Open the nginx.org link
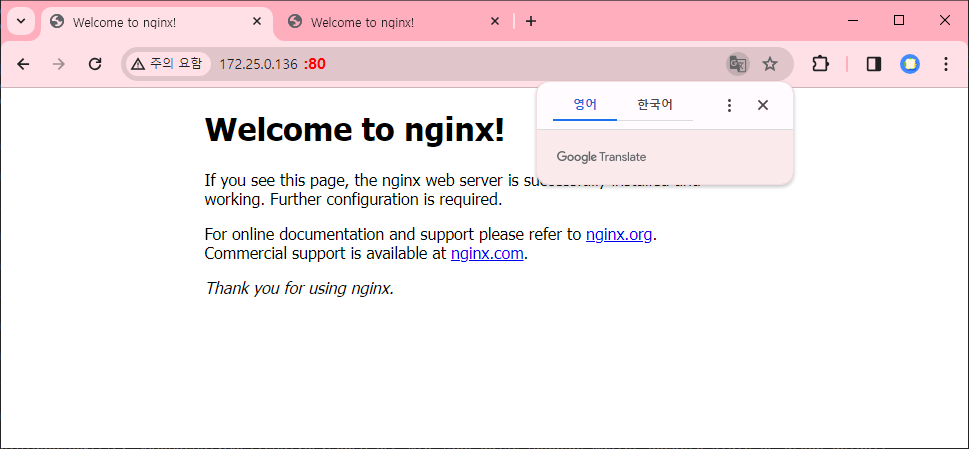This screenshot has height=449, width=969. pos(619,235)
